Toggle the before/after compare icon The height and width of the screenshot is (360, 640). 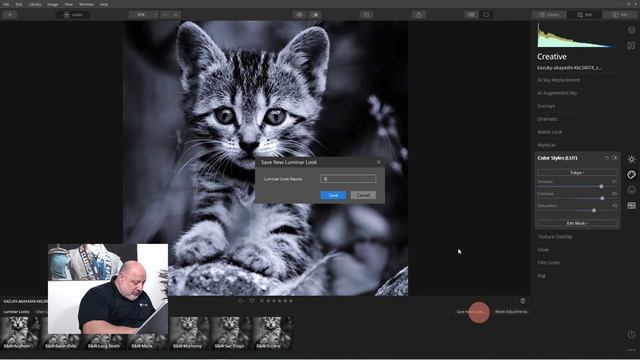click(x=315, y=15)
